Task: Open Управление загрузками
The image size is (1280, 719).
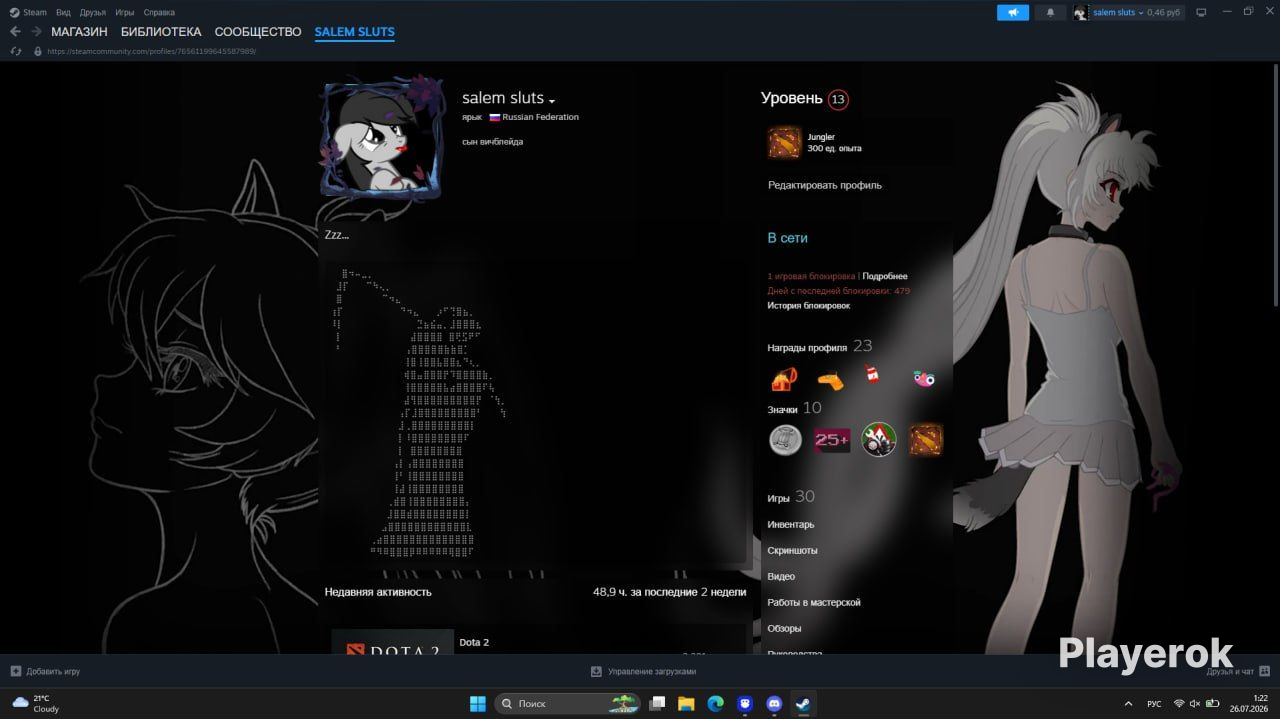Action: [x=651, y=671]
